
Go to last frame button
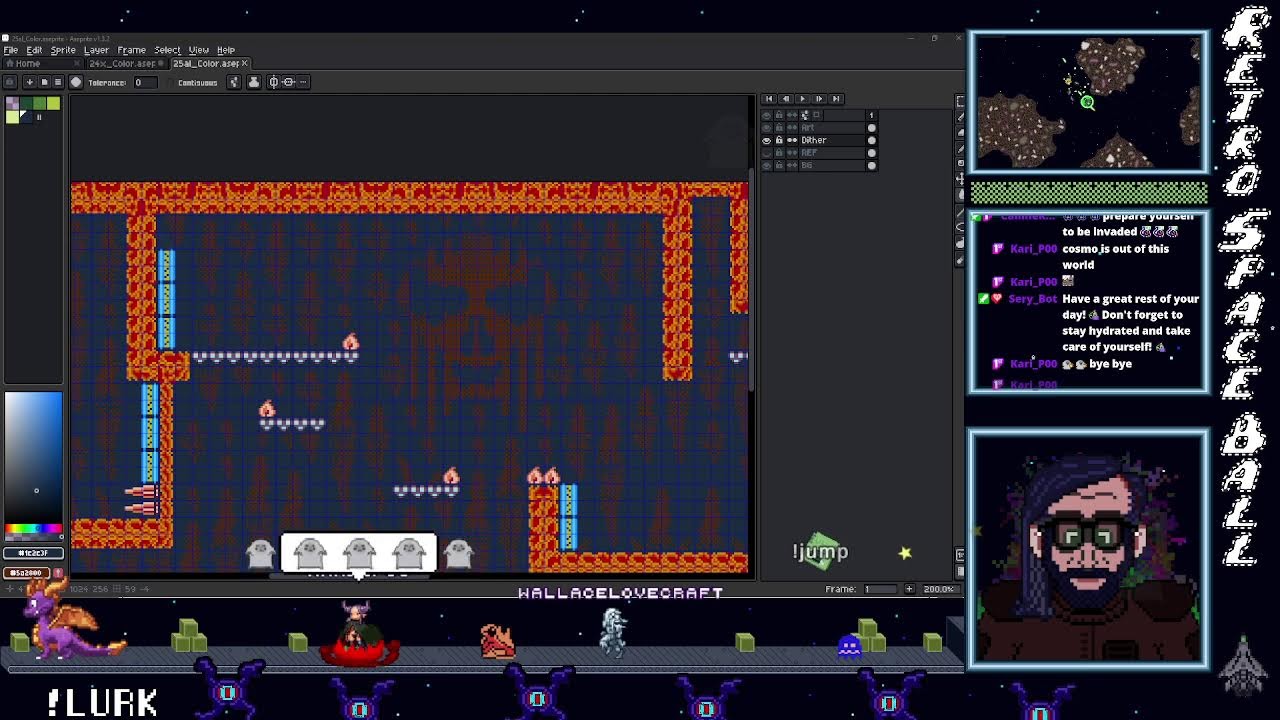click(836, 99)
